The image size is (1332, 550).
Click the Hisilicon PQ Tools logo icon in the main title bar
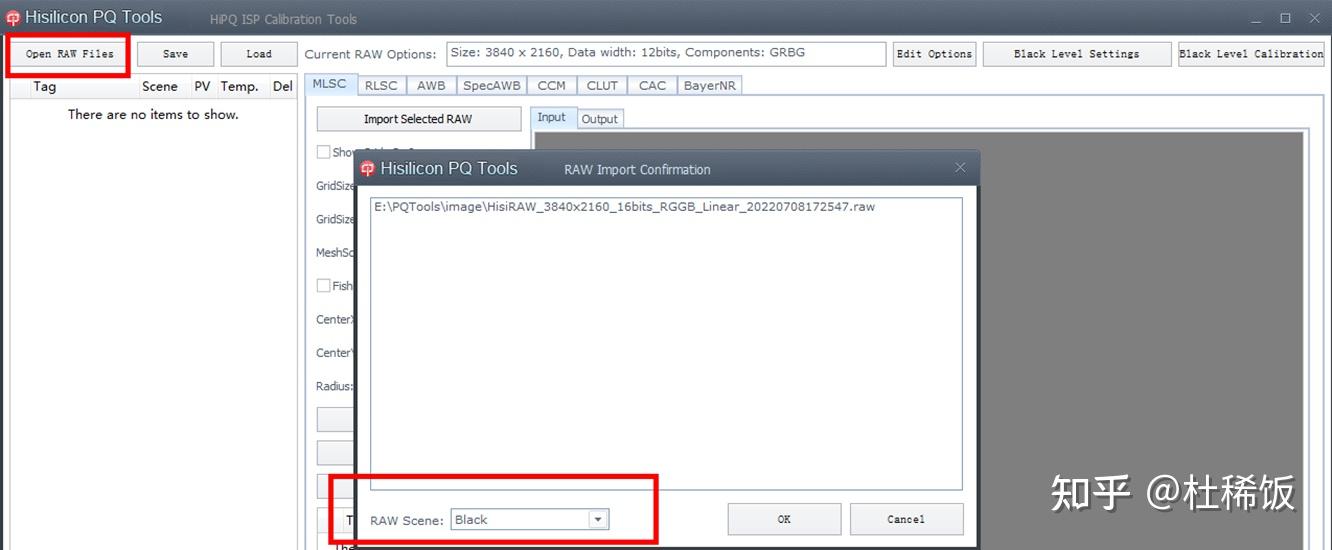pyautogui.click(x=13, y=18)
